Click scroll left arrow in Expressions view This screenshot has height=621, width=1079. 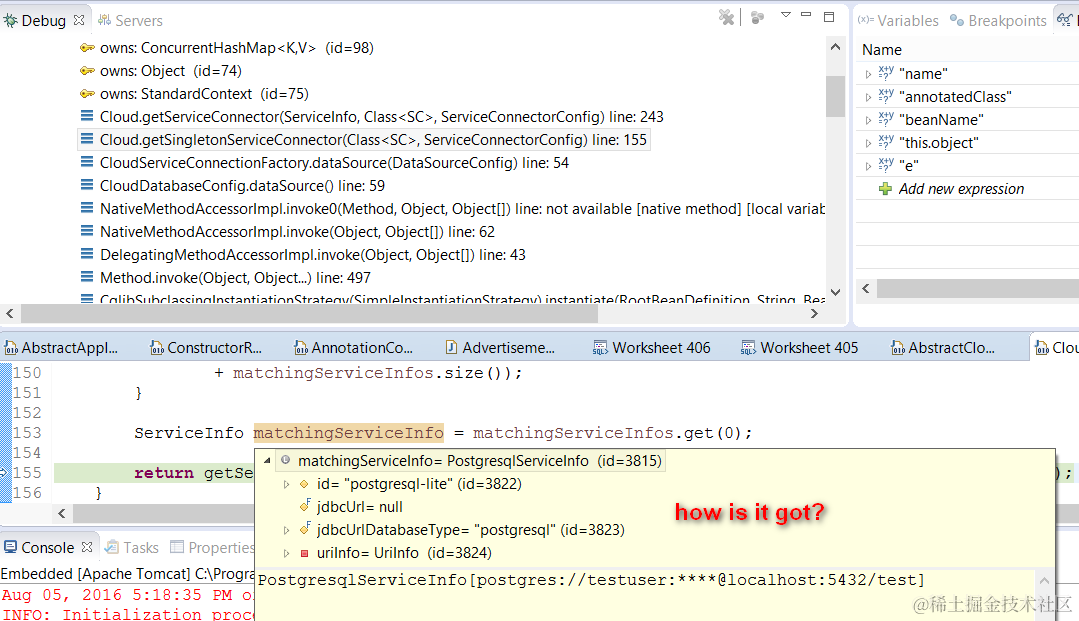(866, 288)
